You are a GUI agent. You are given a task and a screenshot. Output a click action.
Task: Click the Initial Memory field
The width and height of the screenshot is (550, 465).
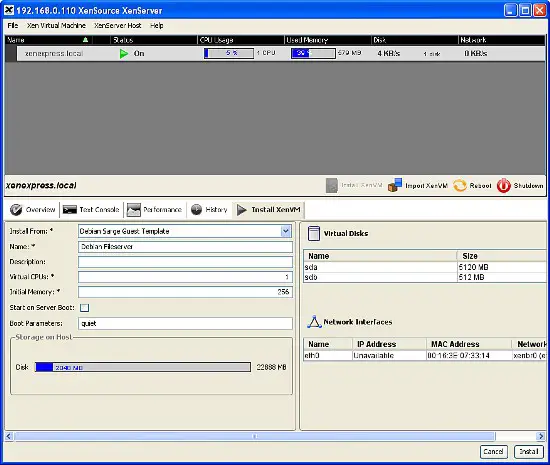coord(185,292)
